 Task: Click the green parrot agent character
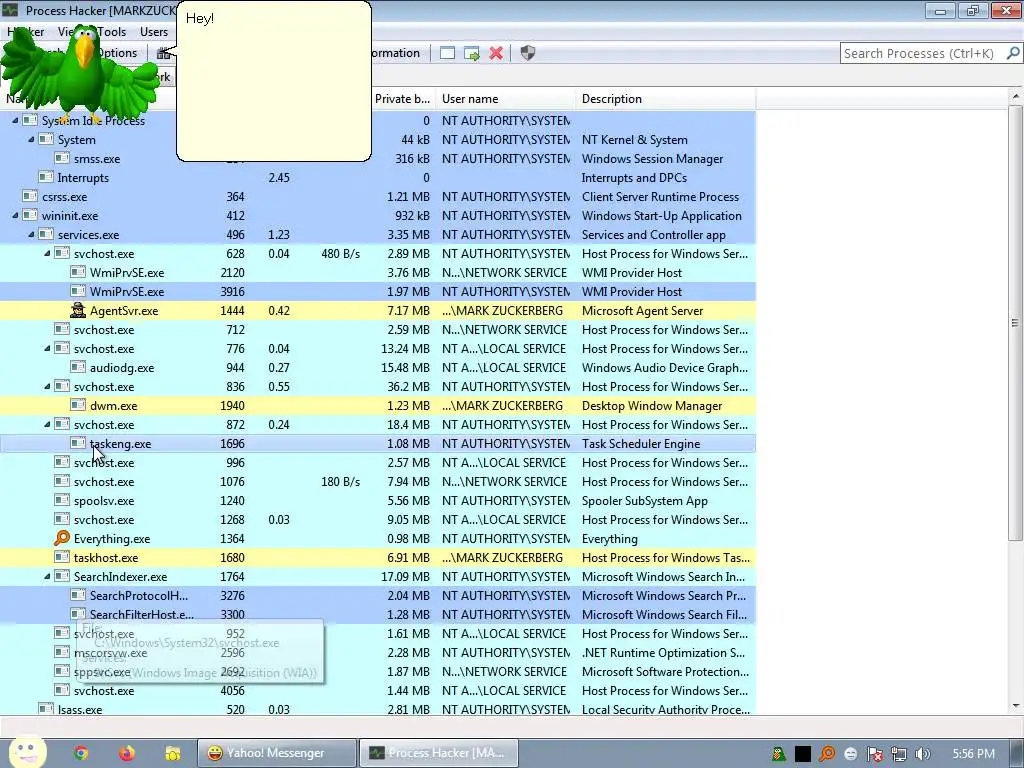[x=80, y=75]
